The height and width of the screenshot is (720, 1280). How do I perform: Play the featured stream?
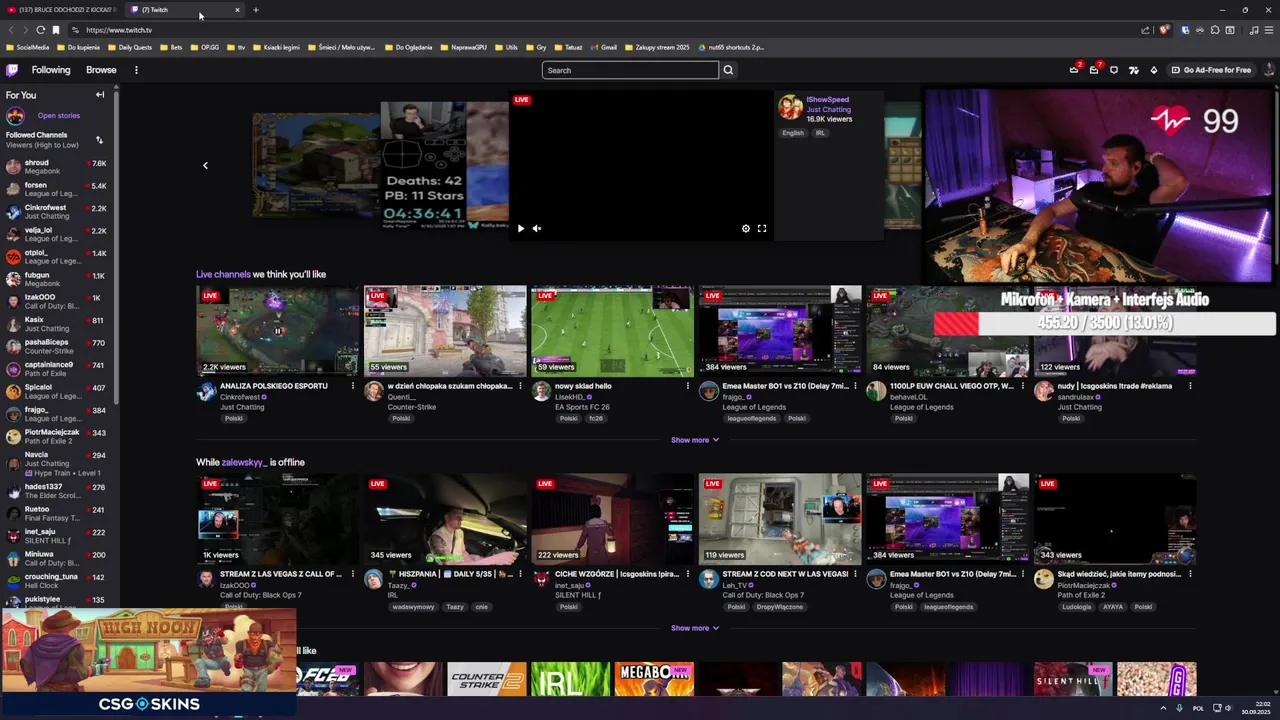pos(520,228)
